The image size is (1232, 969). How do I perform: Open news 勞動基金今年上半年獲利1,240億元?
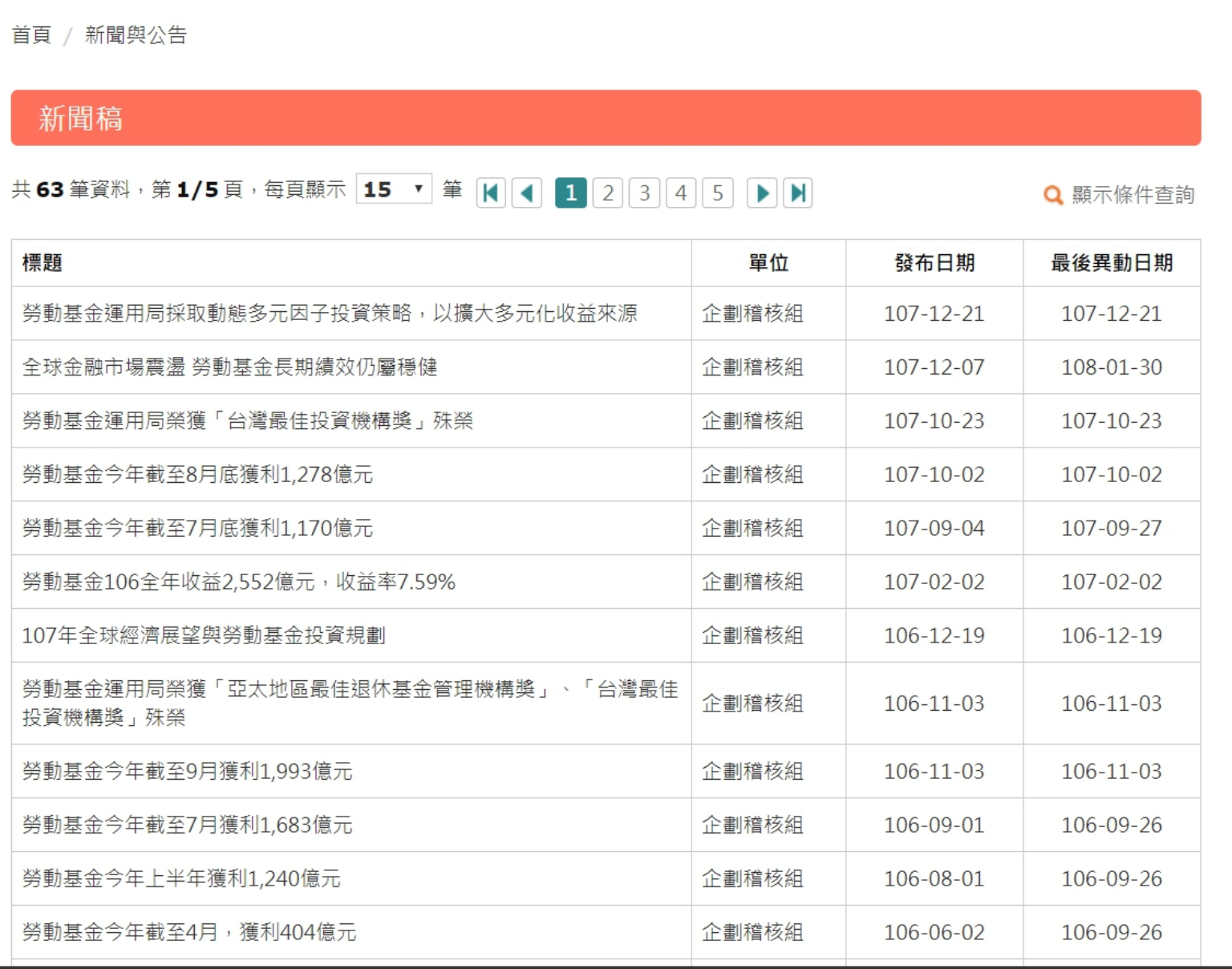tap(181, 879)
